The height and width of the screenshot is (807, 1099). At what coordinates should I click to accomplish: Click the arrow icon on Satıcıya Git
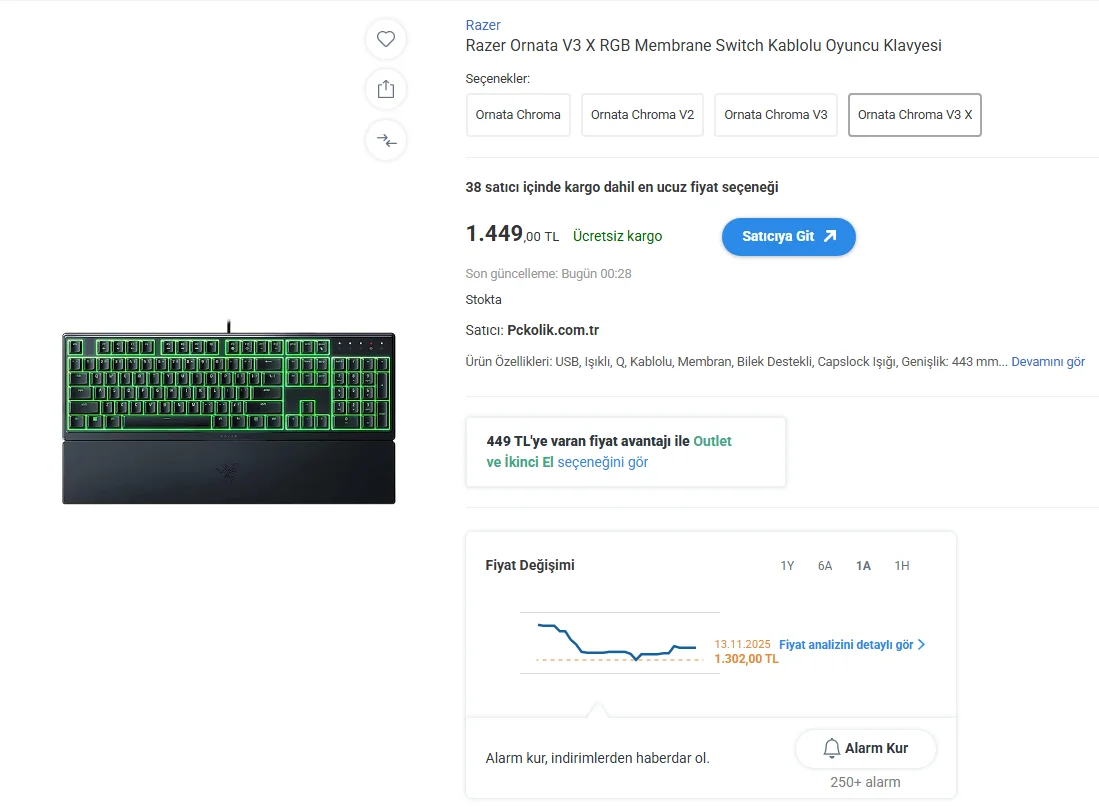click(x=830, y=237)
